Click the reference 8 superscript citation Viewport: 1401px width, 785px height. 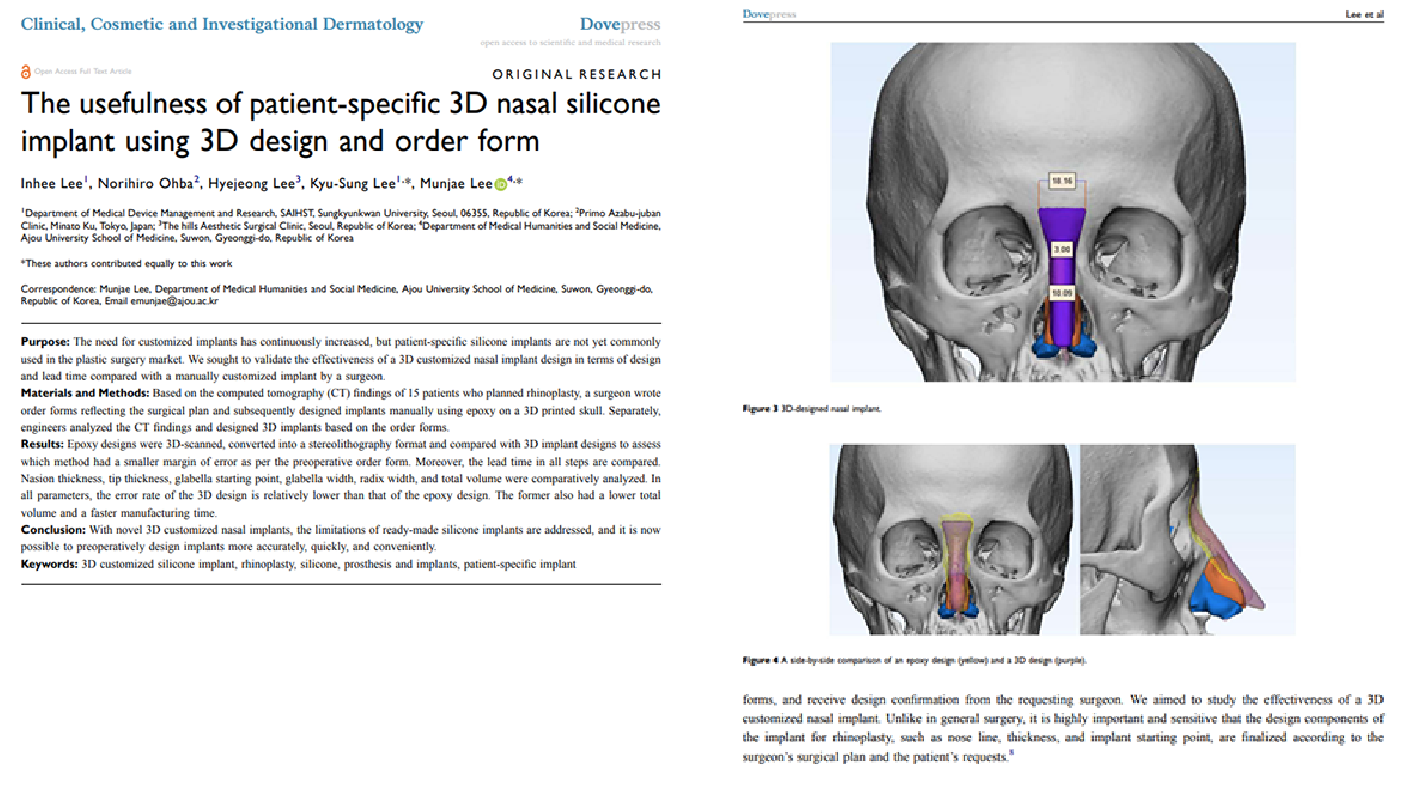click(x=1013, y=754)
